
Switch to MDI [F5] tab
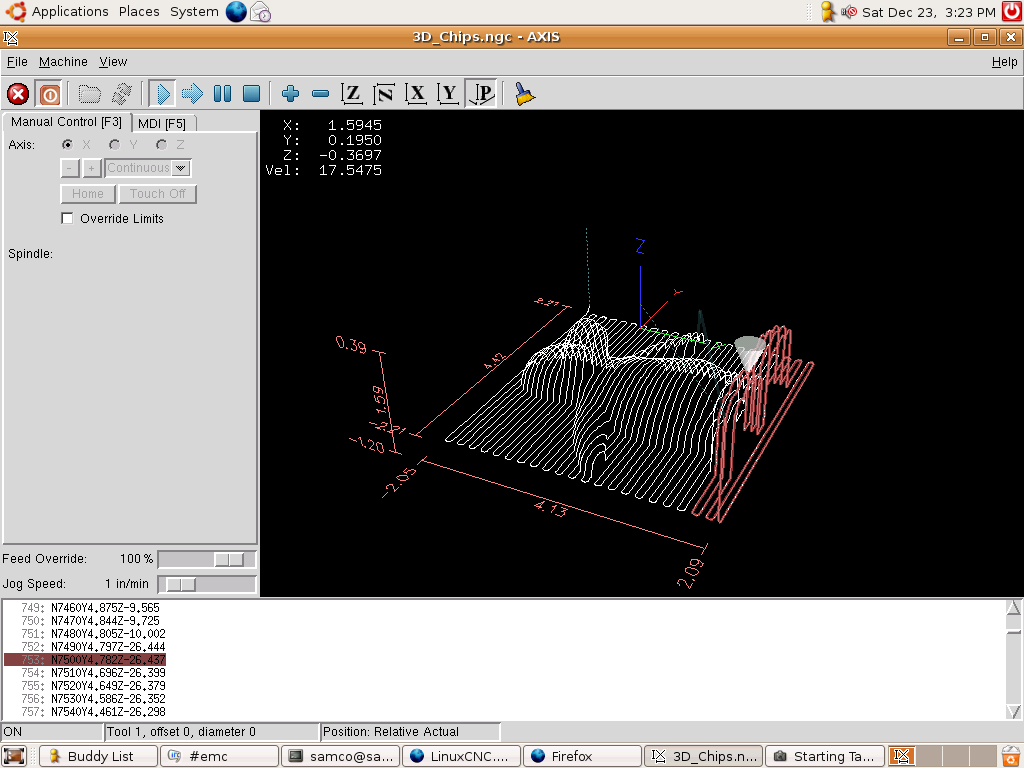[x=162, y=123]
